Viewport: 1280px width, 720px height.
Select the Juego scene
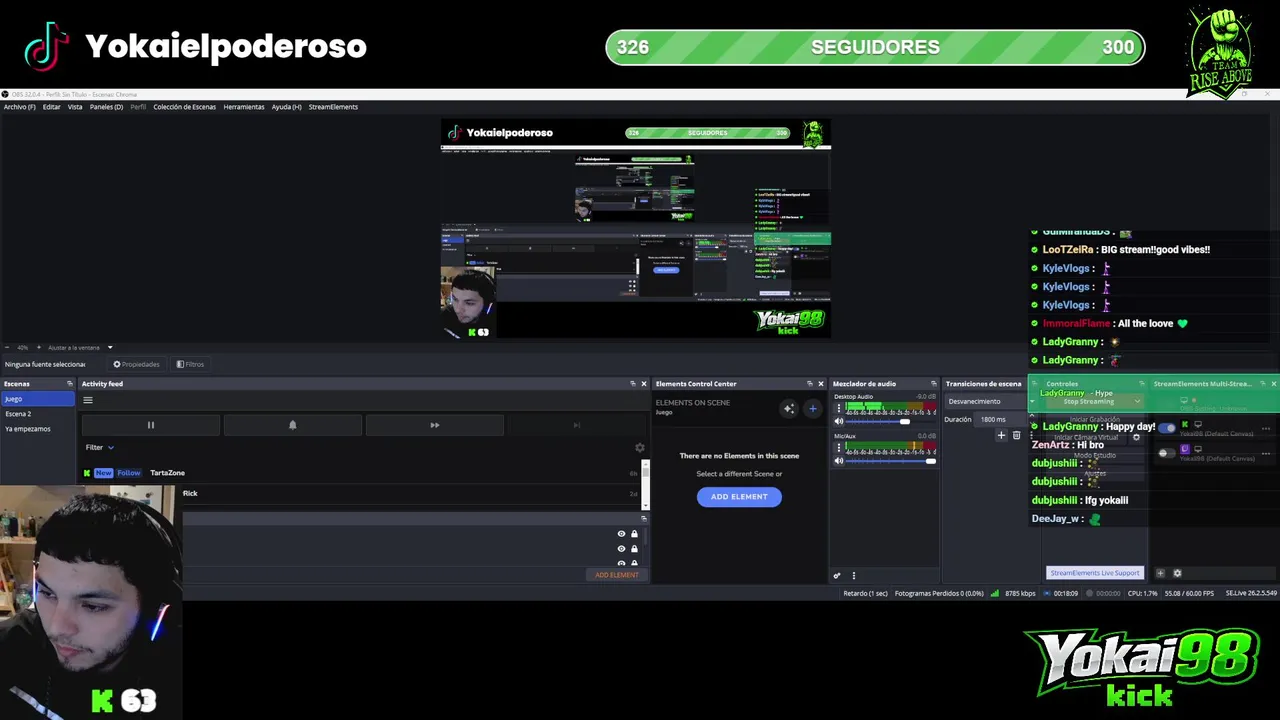point(37,399)
